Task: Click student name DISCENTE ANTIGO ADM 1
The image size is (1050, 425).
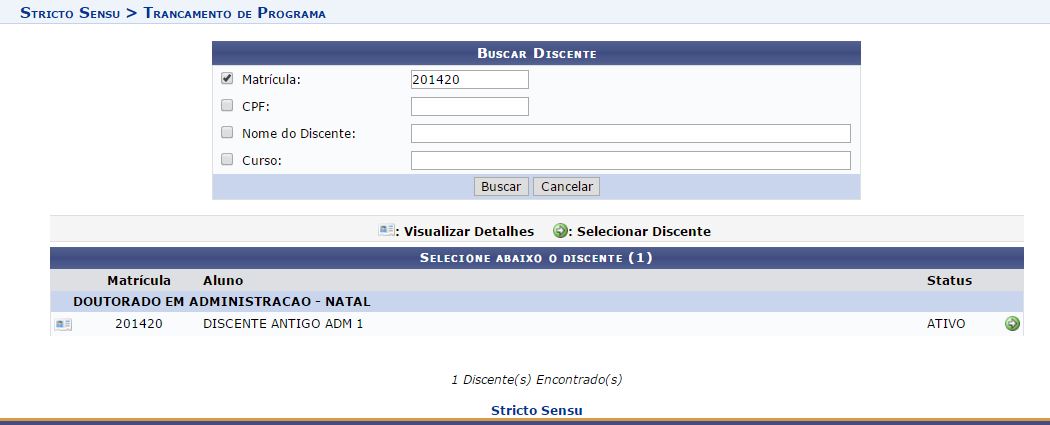Action: [282, 324]
